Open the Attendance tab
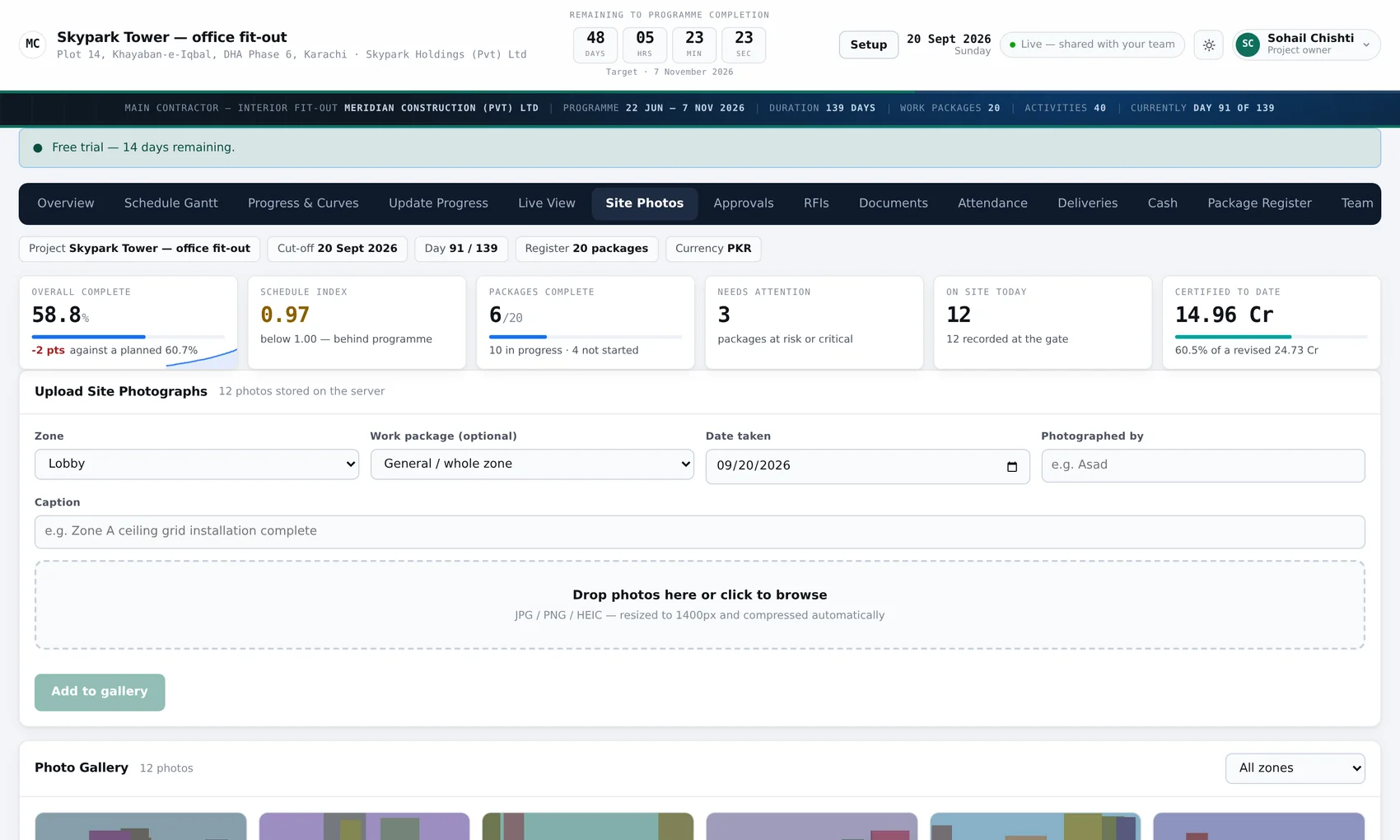 pyautogui.click(x=992, y=203)
